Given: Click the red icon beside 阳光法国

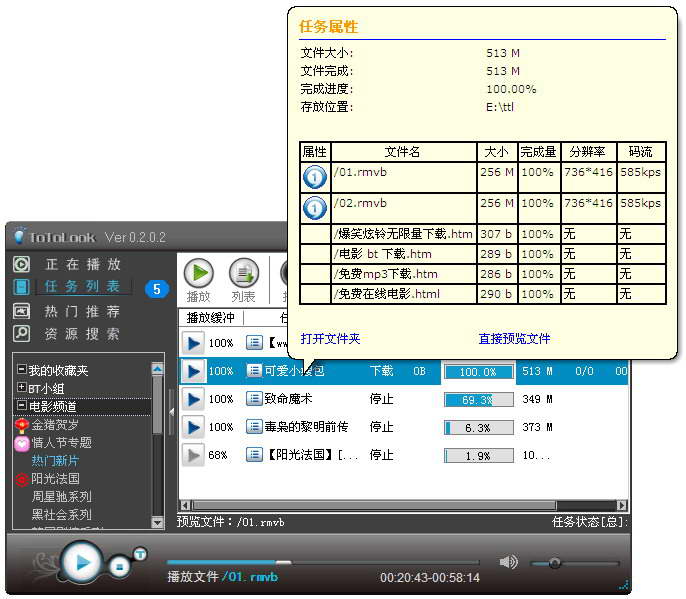Looking at the screenshot, I should (21, 480).
